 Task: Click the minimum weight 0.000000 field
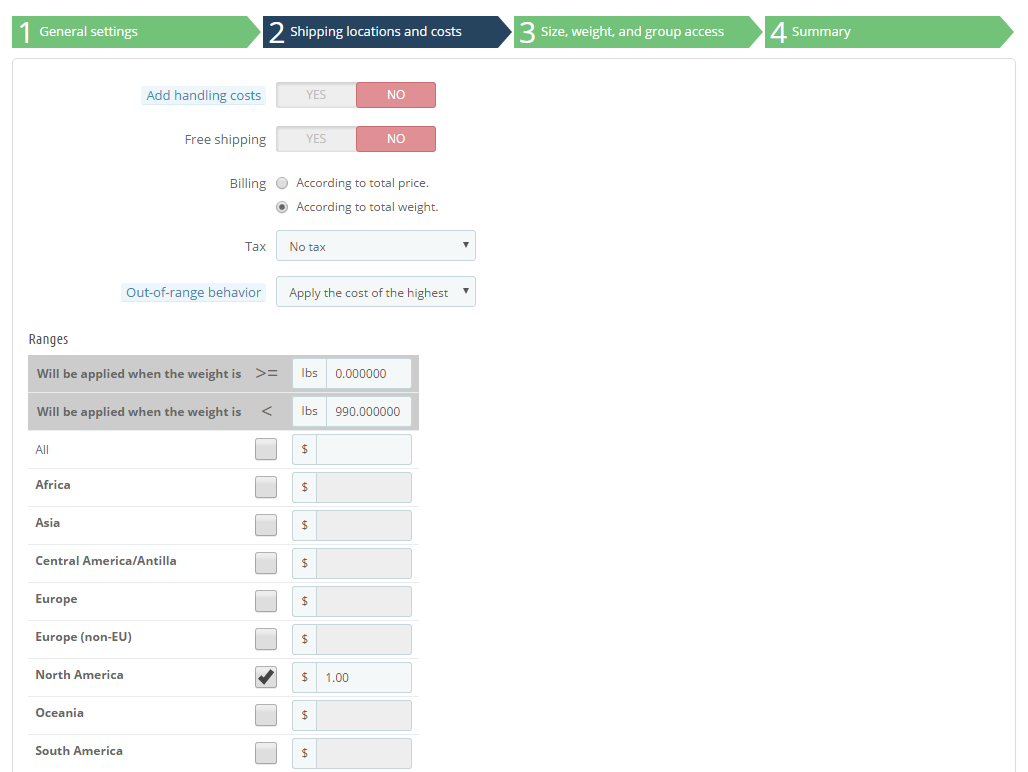(x=368, y=374)
